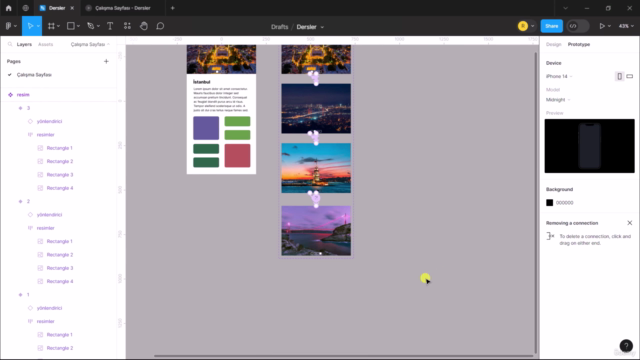Open Frame tool options dropdown arrow

tap(58, 26)
